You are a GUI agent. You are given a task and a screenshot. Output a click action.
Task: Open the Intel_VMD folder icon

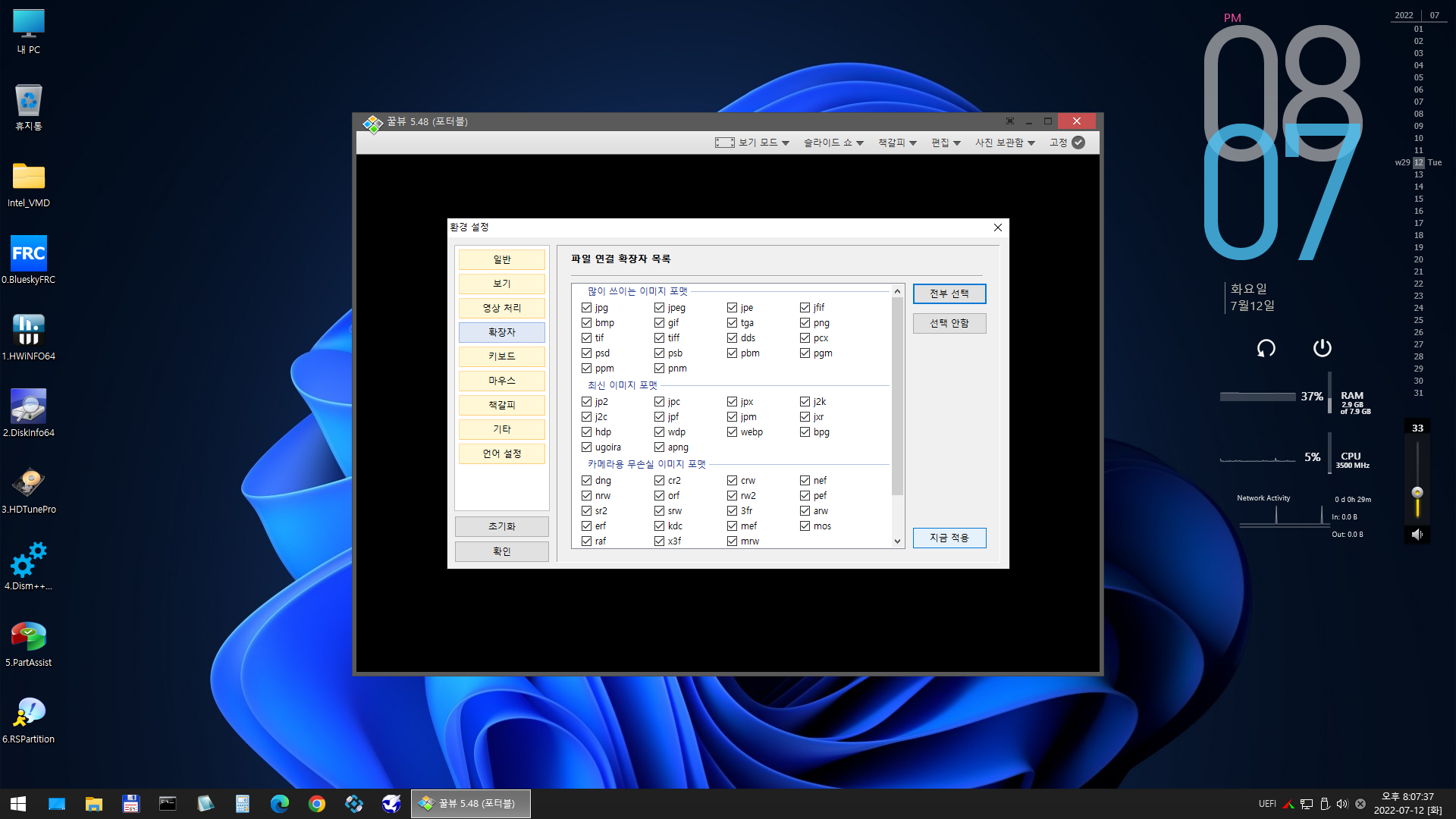29,184
